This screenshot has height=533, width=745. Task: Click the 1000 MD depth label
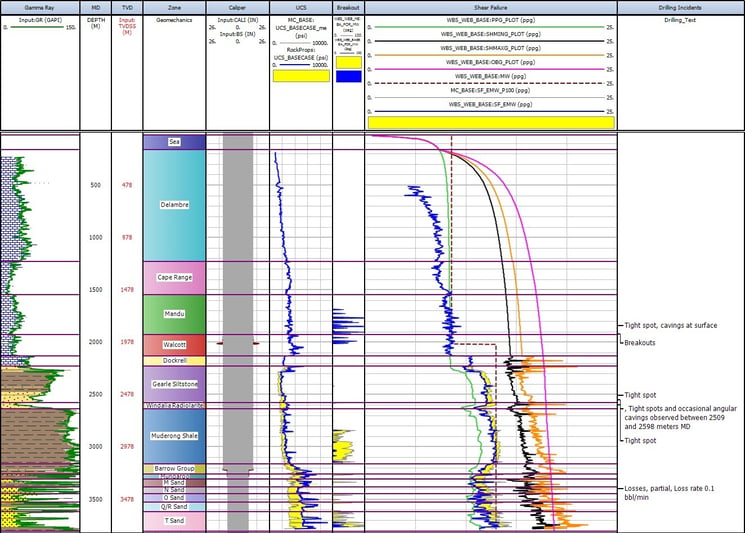coord(96,238)
